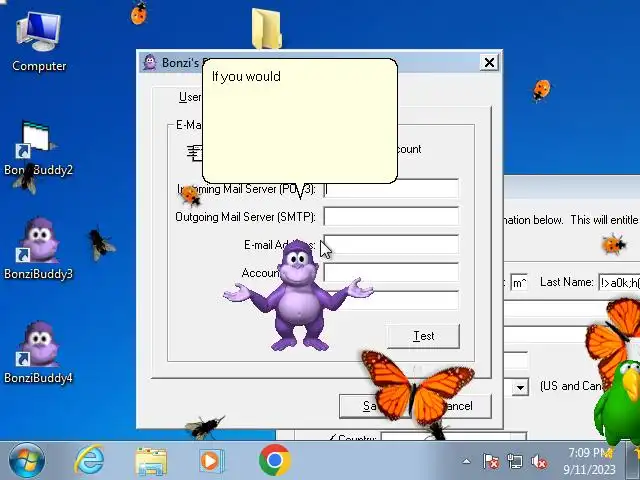Image resolution: width=640 pixels, height=480 pixels.
Task: Click the Test button
Action: [x=423, y=336]
